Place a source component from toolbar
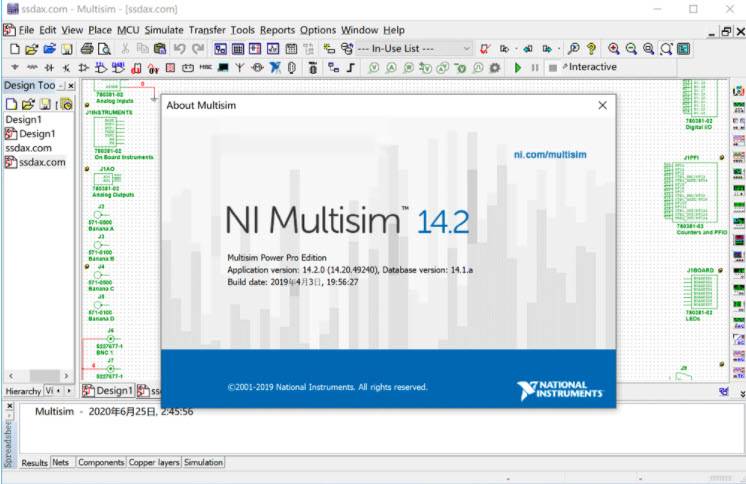This screenshot has width=746, height=484. pos(15,68)
